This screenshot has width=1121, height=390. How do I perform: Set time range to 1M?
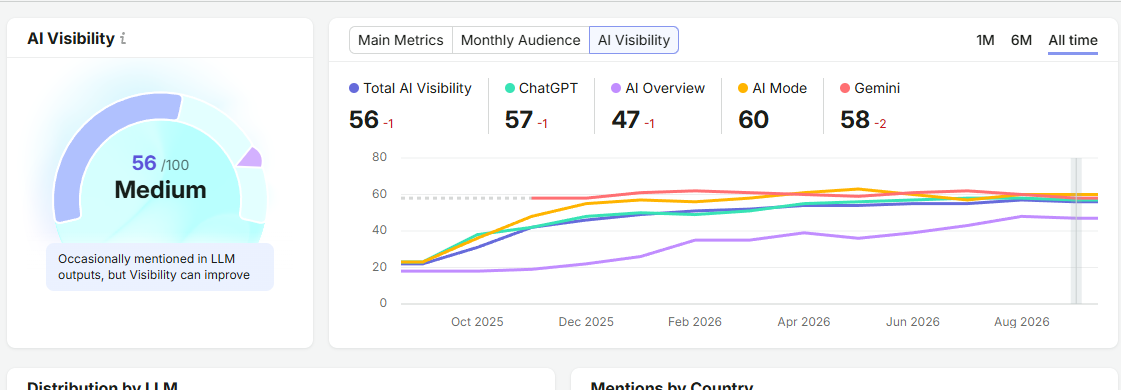click(985, 40)
